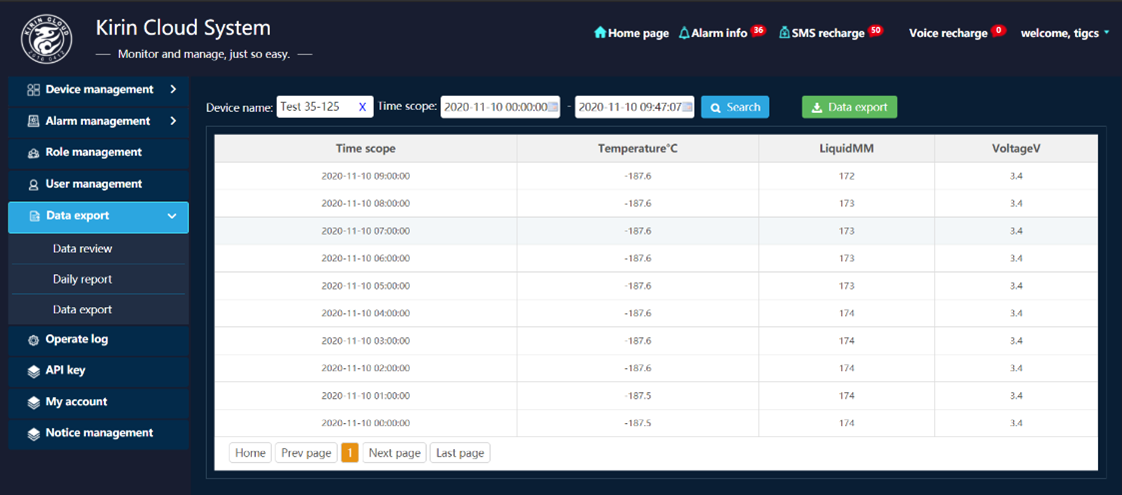Click the Kirin Cloud dragon logo
The image size is (1122, 495).
point(47,41)
